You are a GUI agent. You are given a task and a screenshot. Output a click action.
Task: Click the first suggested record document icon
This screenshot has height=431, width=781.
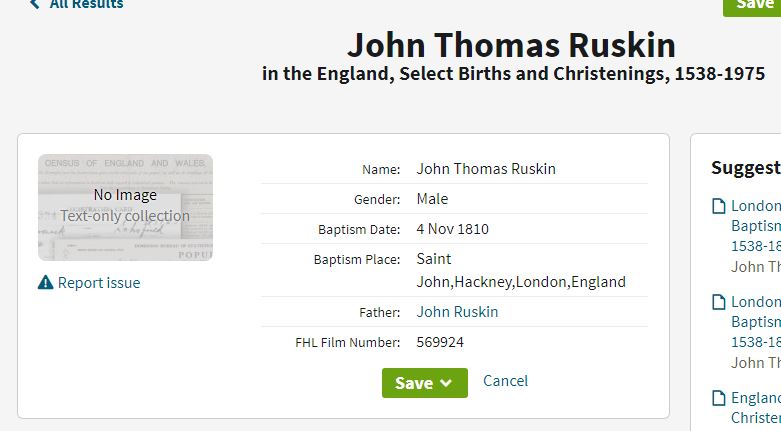[x=718, y=206]
